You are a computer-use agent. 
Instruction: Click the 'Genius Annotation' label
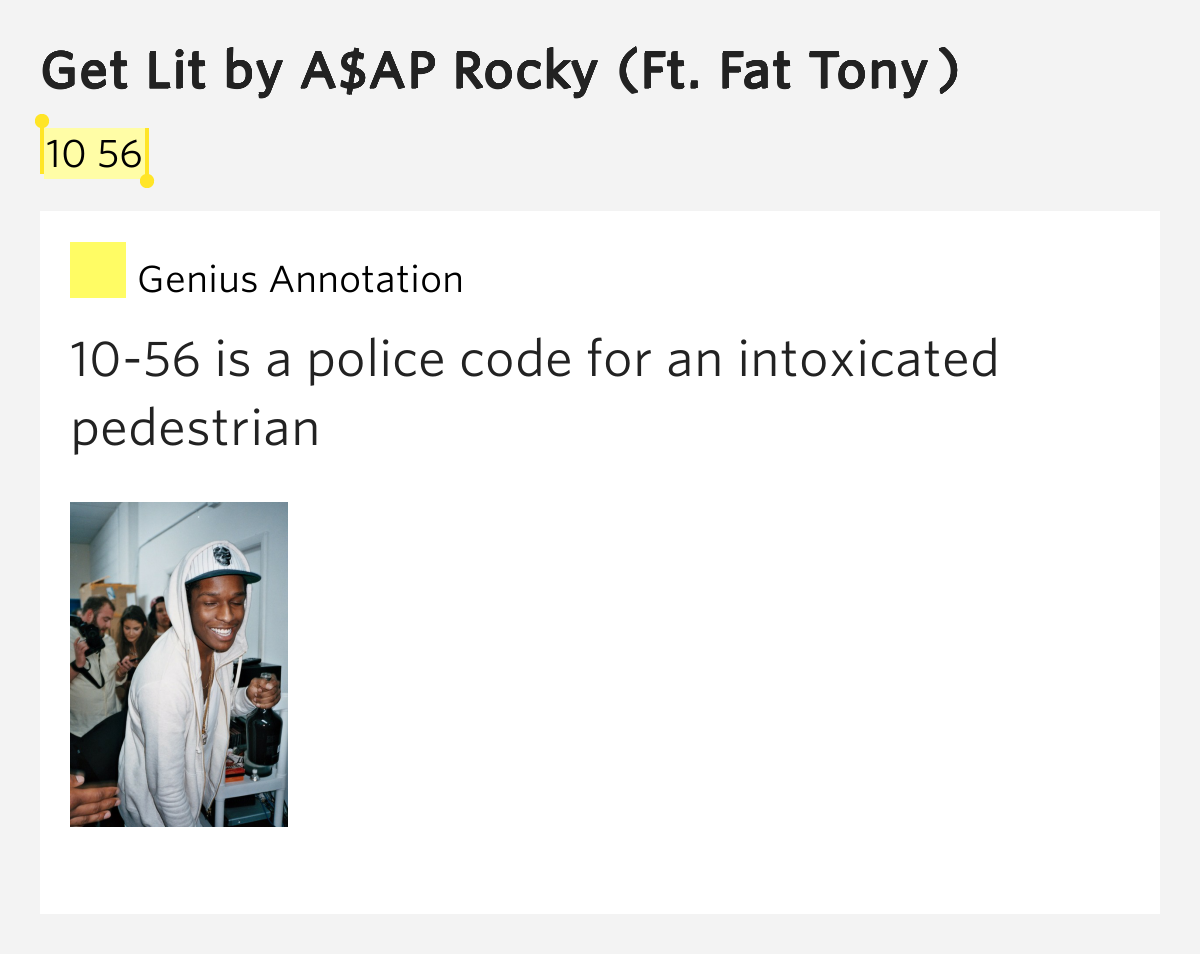click(x=301, y=279)
